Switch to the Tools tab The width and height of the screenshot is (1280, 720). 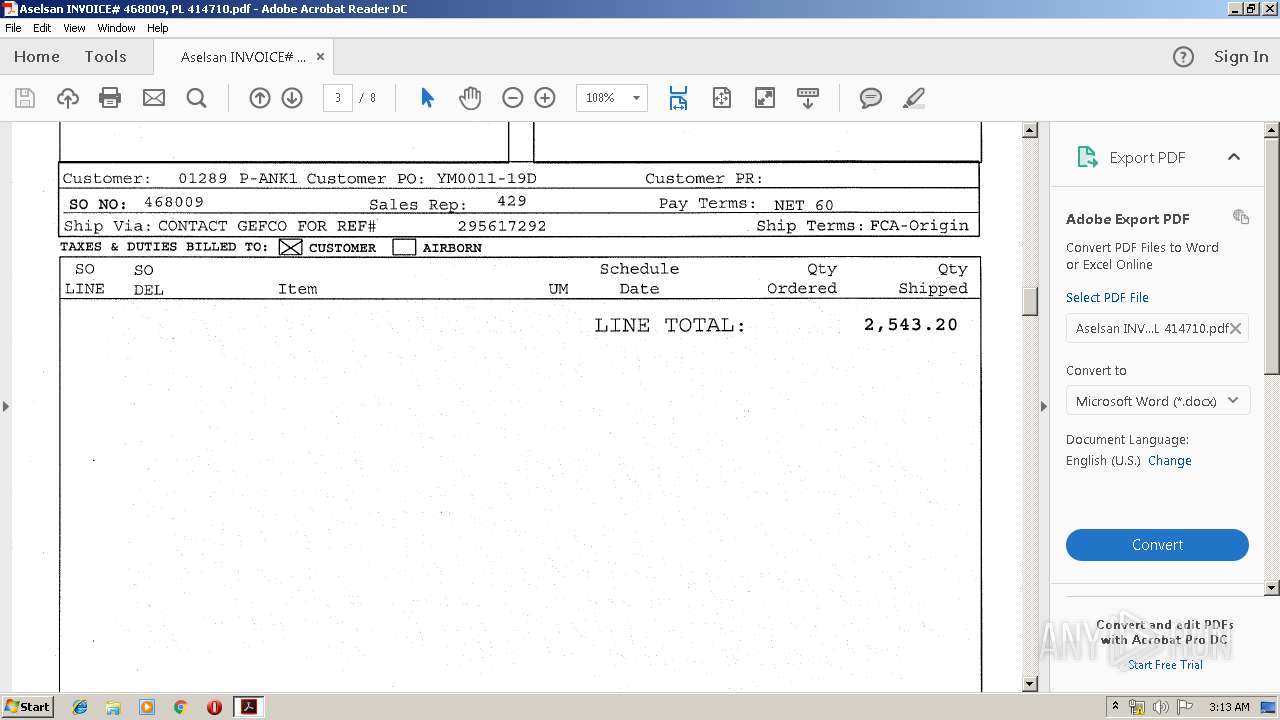click(105, 57)
